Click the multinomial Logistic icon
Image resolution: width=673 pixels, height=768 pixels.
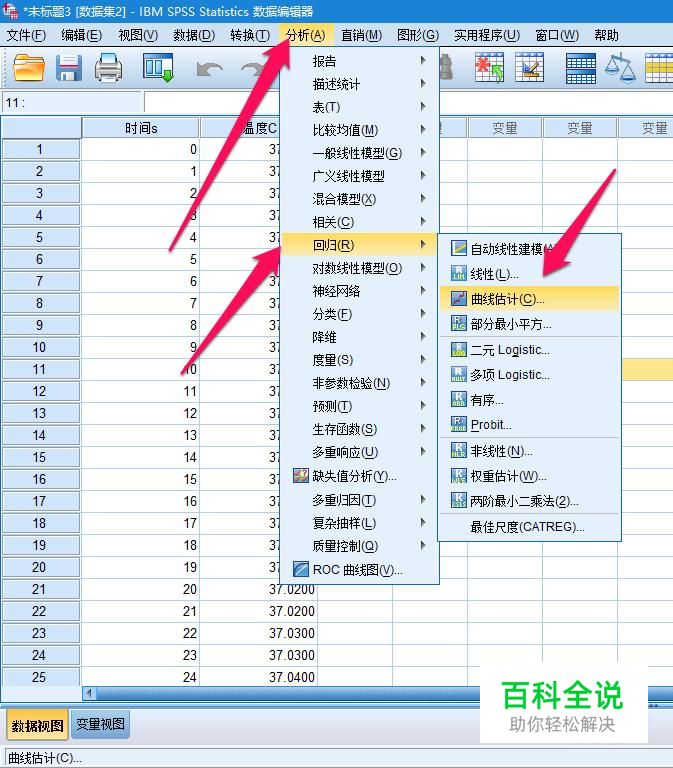458,374
